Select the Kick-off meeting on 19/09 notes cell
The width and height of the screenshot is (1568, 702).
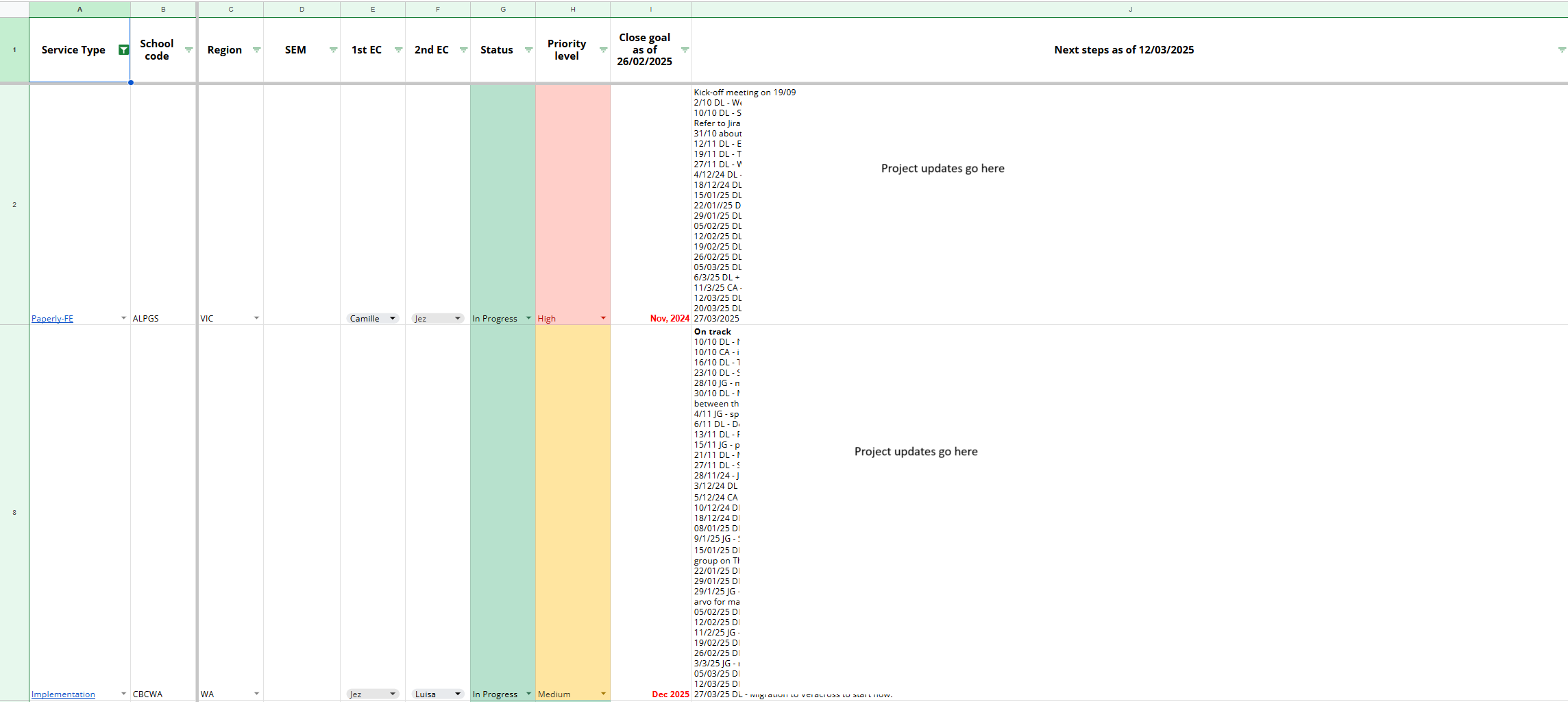1130,204
